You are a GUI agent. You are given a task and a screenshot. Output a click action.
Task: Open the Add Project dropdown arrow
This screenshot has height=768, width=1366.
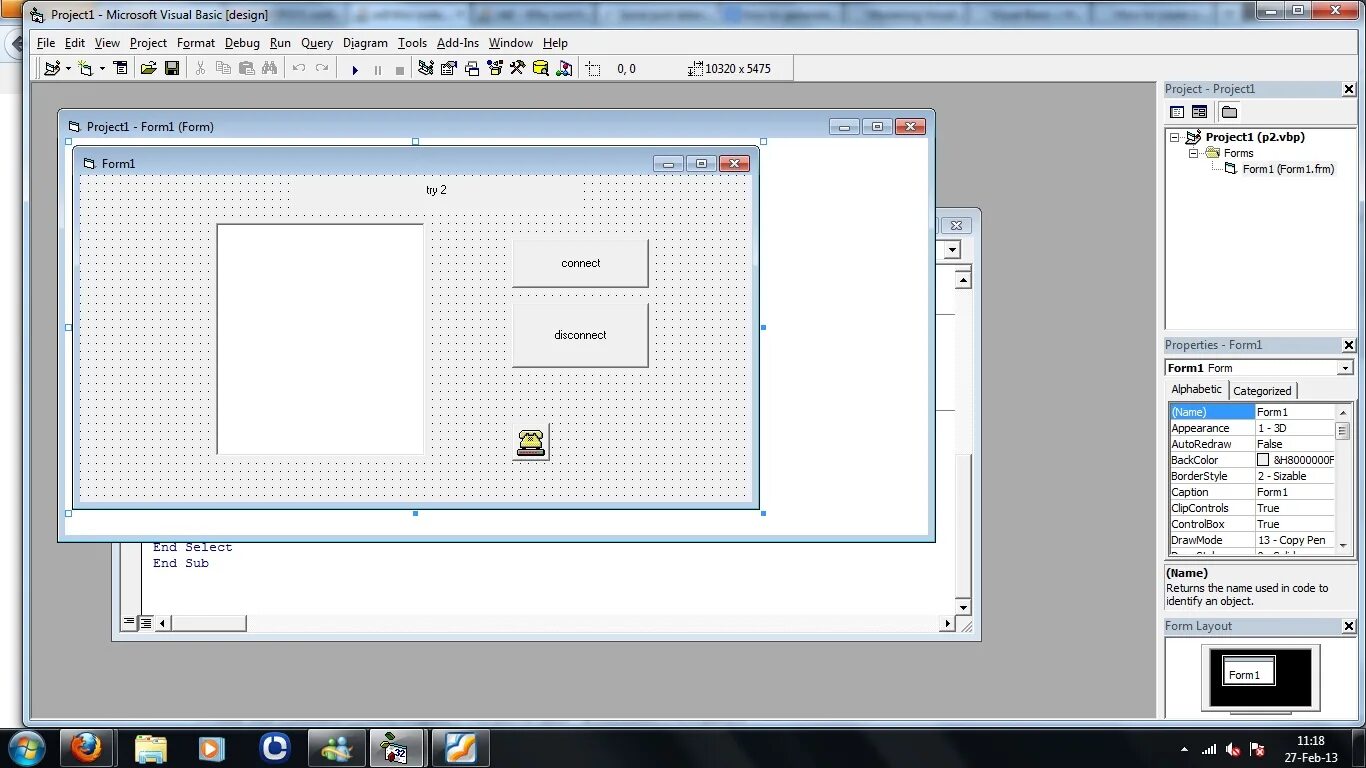67,69
